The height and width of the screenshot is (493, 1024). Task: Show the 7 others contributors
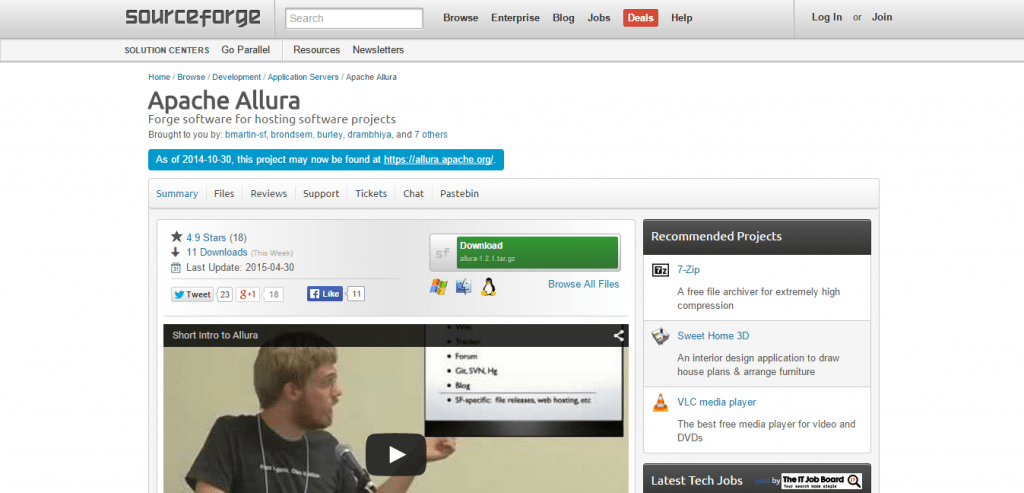coord(431,135)
